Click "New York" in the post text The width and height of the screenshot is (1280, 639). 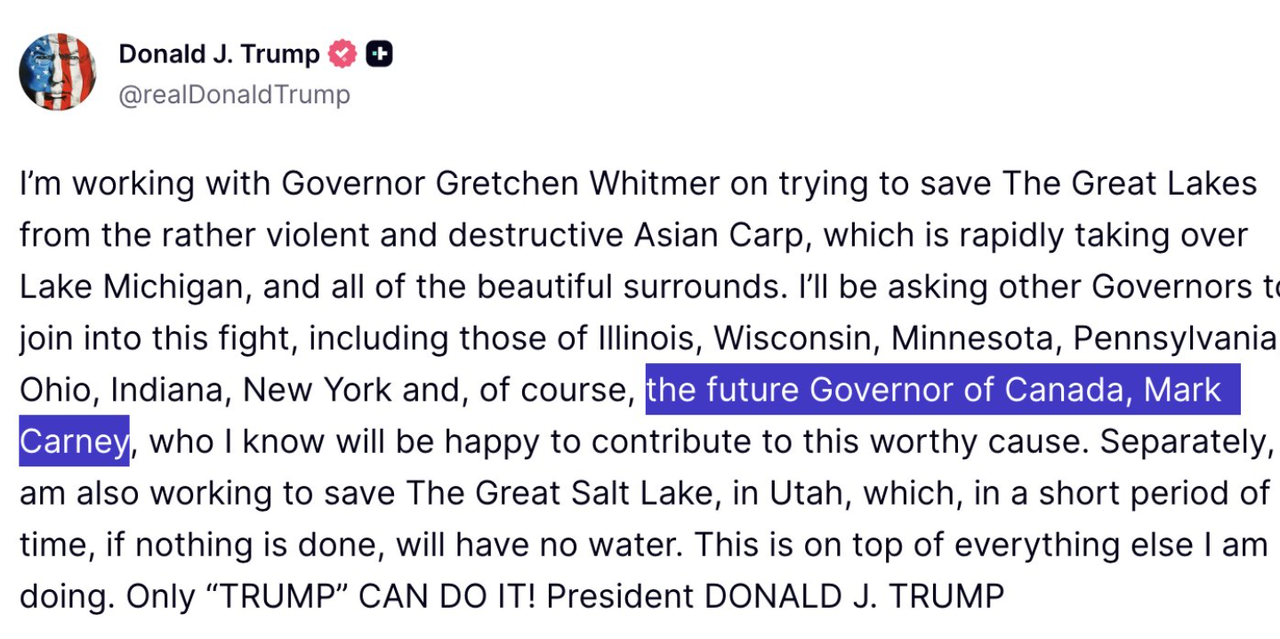click(x=318, y=389)
